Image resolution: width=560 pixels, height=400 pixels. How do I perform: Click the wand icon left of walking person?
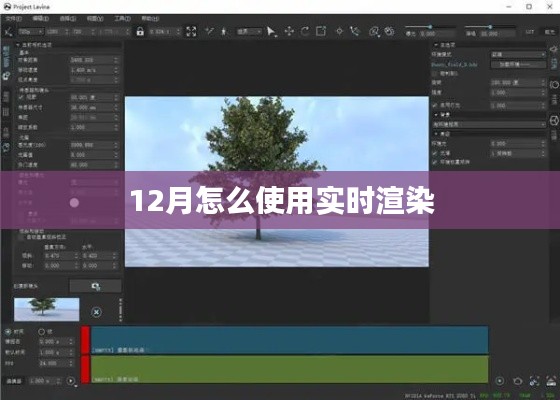(209, 31)
